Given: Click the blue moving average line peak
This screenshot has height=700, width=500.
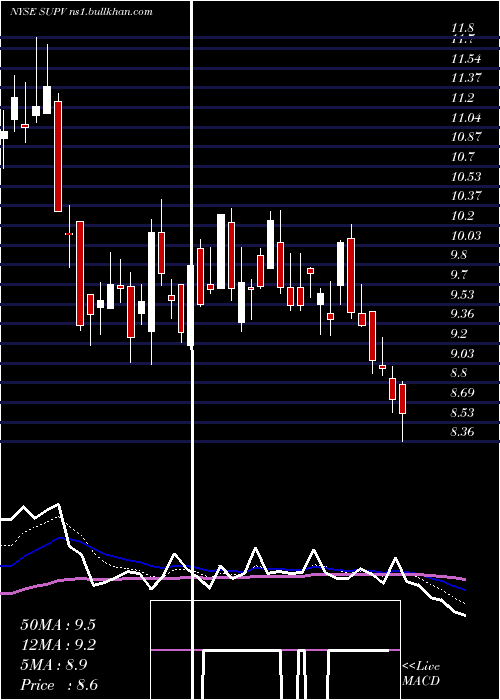Looking at the screenshot, I should click(x=61, y=538).
